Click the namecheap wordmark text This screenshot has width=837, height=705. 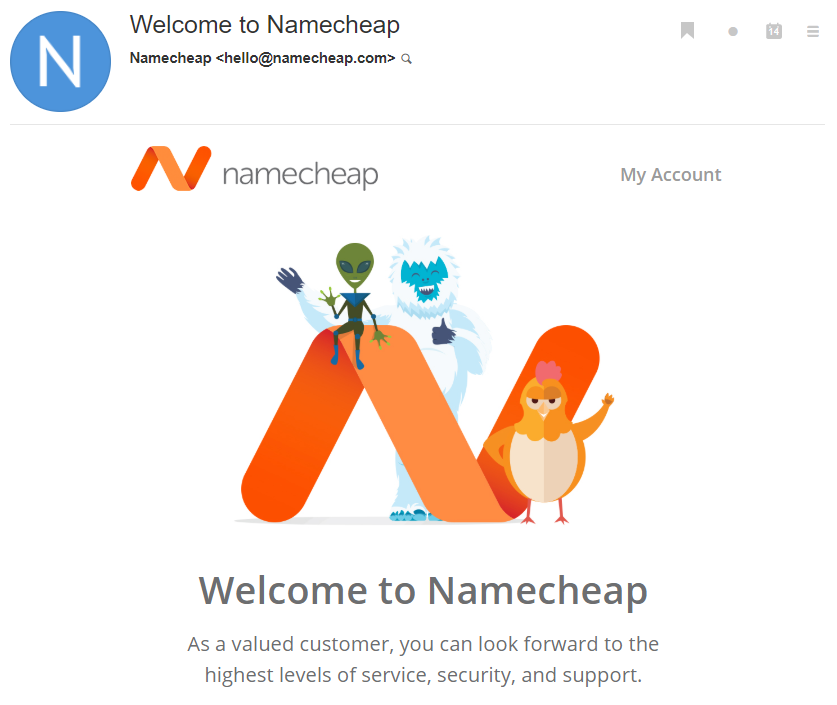301,175
